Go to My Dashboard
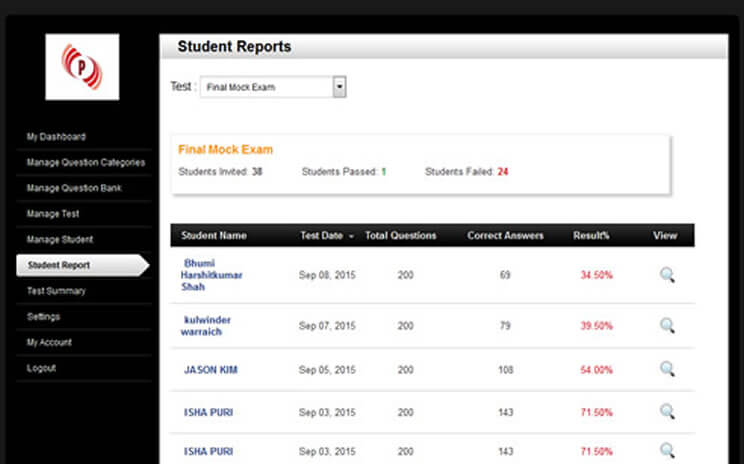 point(56,137)
